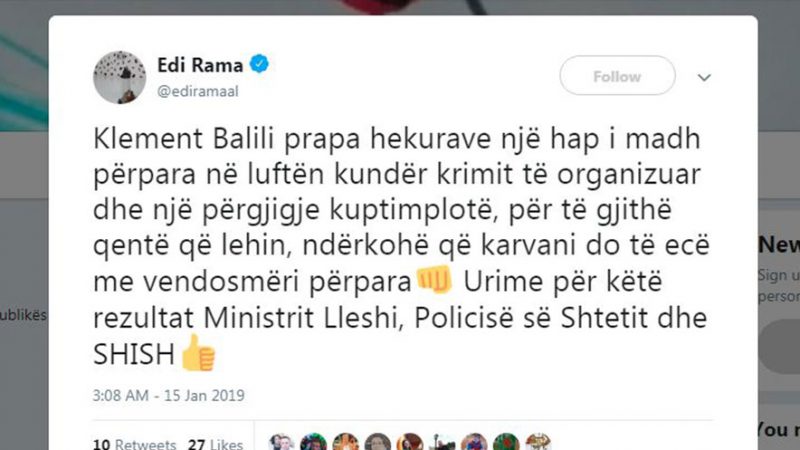This screenshot has width=800, height=450.
Task: Click the fourth liker avatar with gray portrait
Action: tap(378, 442)
